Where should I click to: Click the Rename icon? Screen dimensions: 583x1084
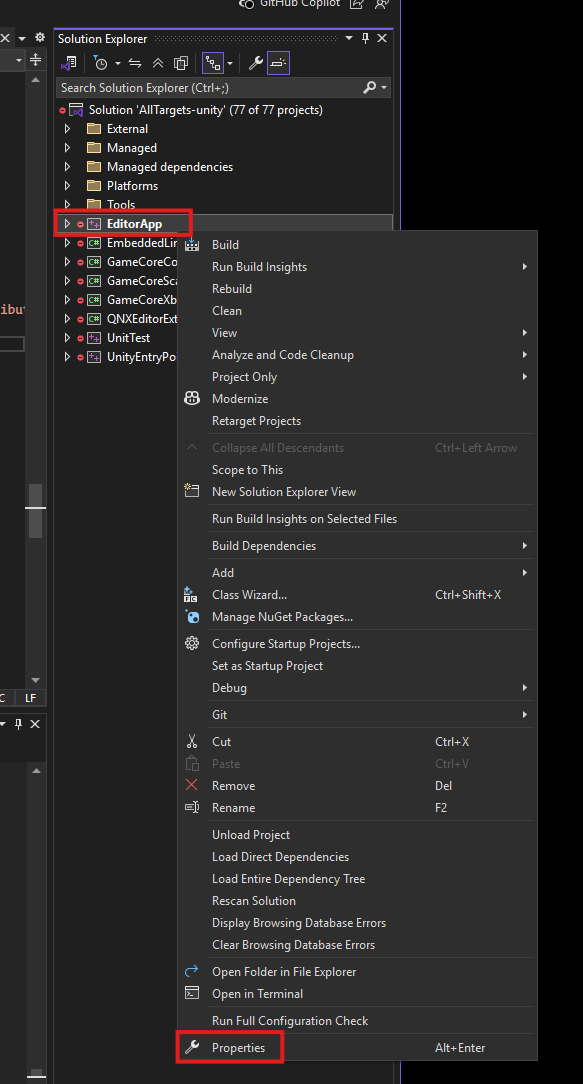192,807
